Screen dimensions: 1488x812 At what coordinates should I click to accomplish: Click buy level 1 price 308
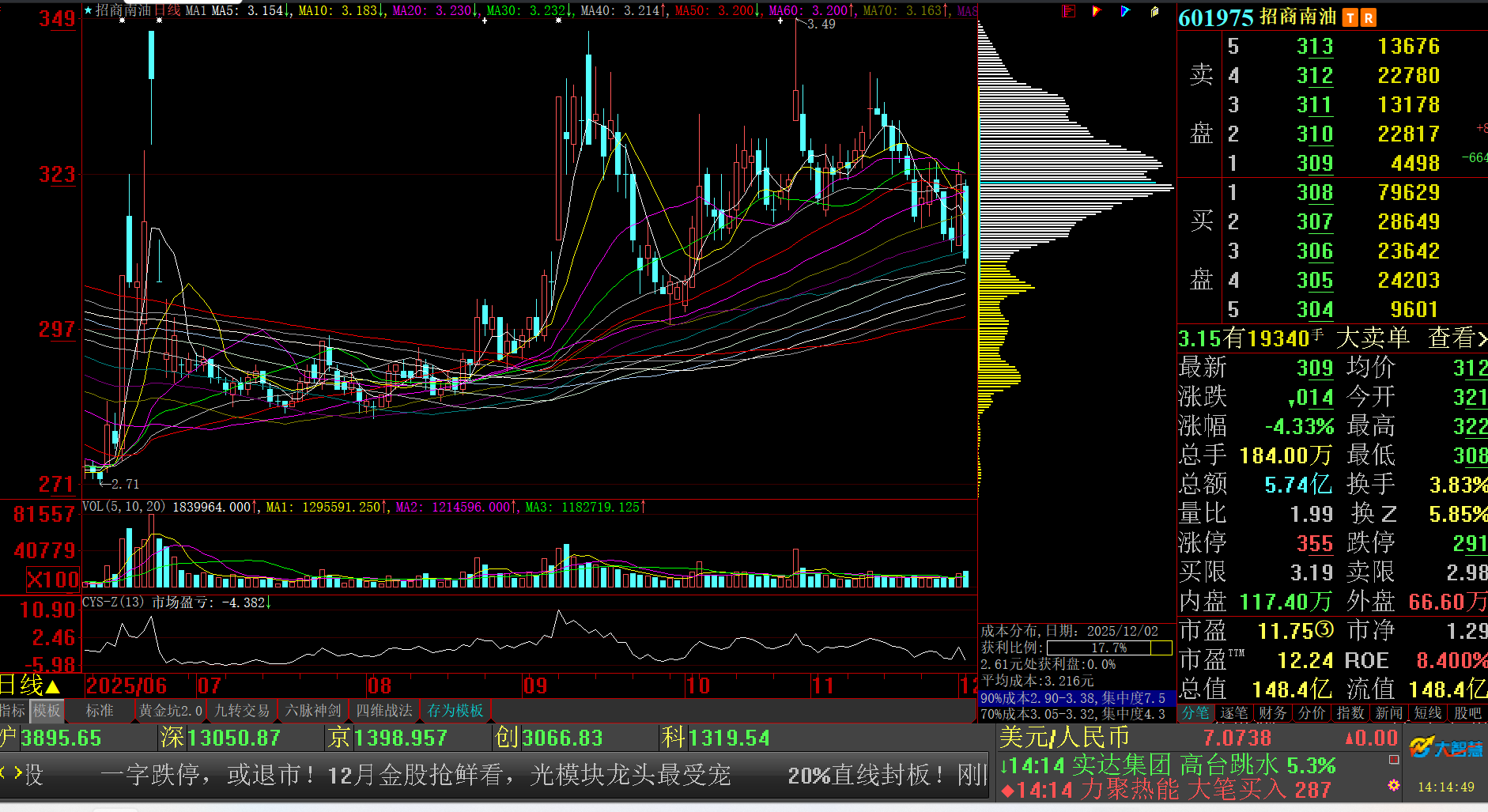(1315, 192)
